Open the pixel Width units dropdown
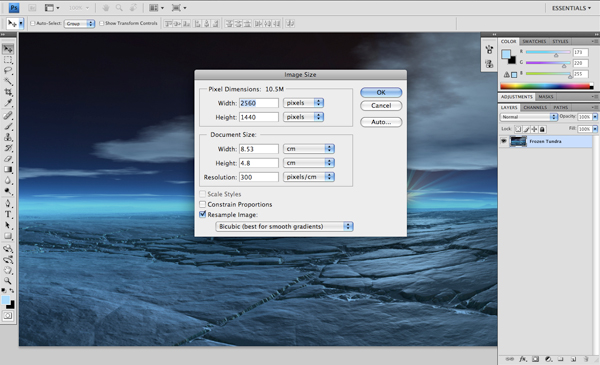Screen dimensions: 600x365 (x=303, y=103)
